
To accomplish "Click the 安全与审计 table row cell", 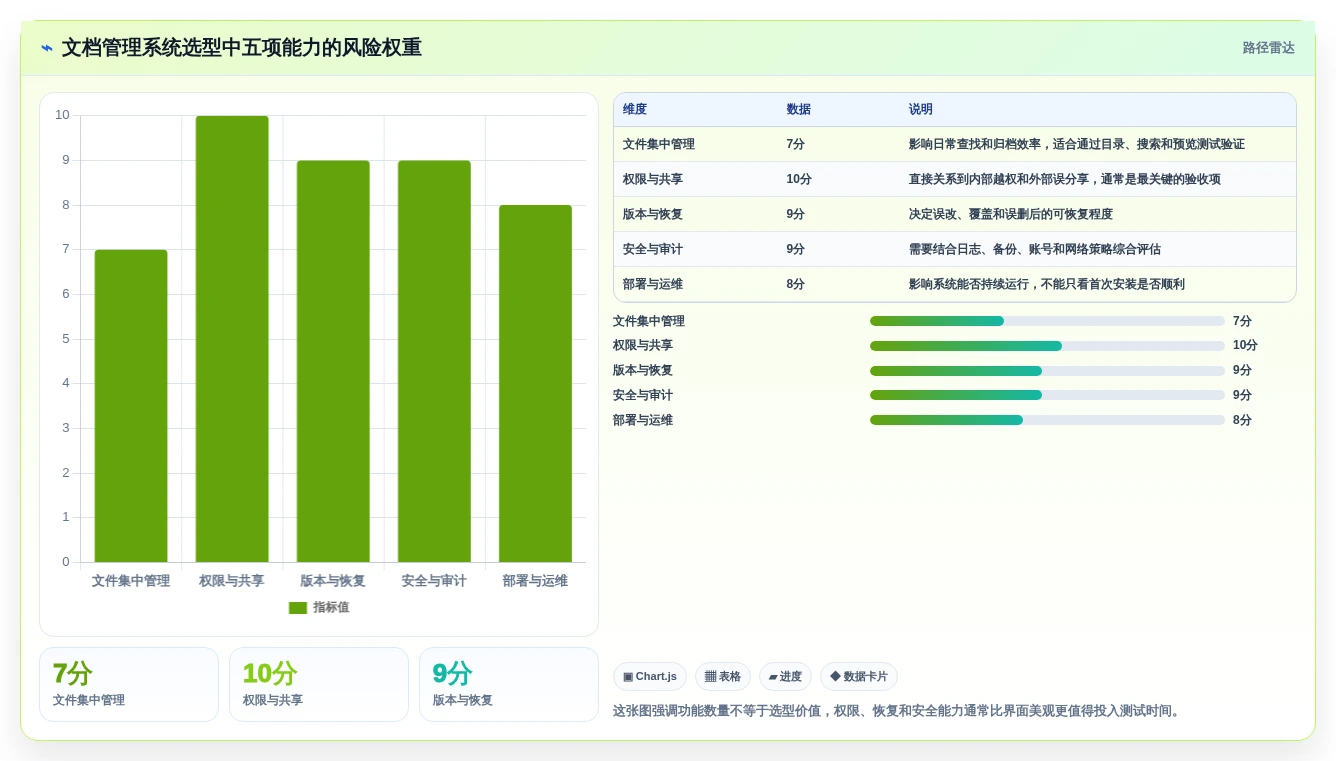I will tap(653, 250).
